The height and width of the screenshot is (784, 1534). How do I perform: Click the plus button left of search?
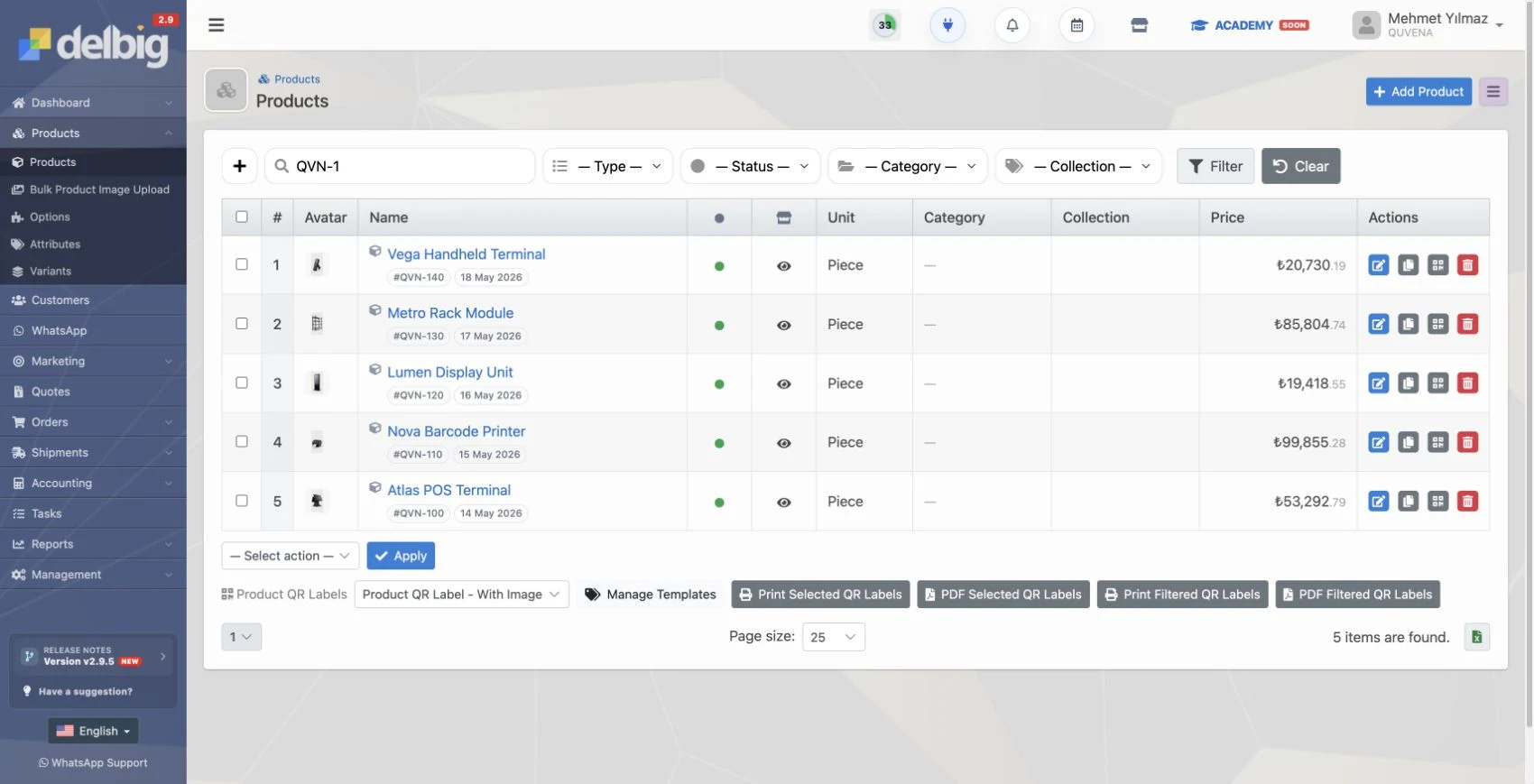click(239, 166)
